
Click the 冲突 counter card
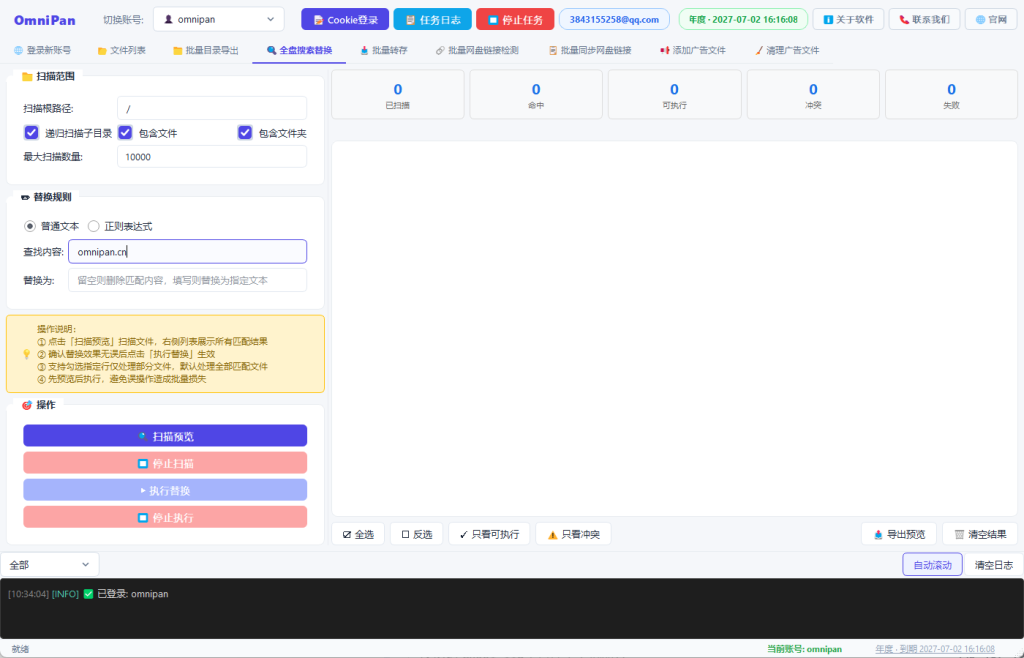(x=813, y=95)
